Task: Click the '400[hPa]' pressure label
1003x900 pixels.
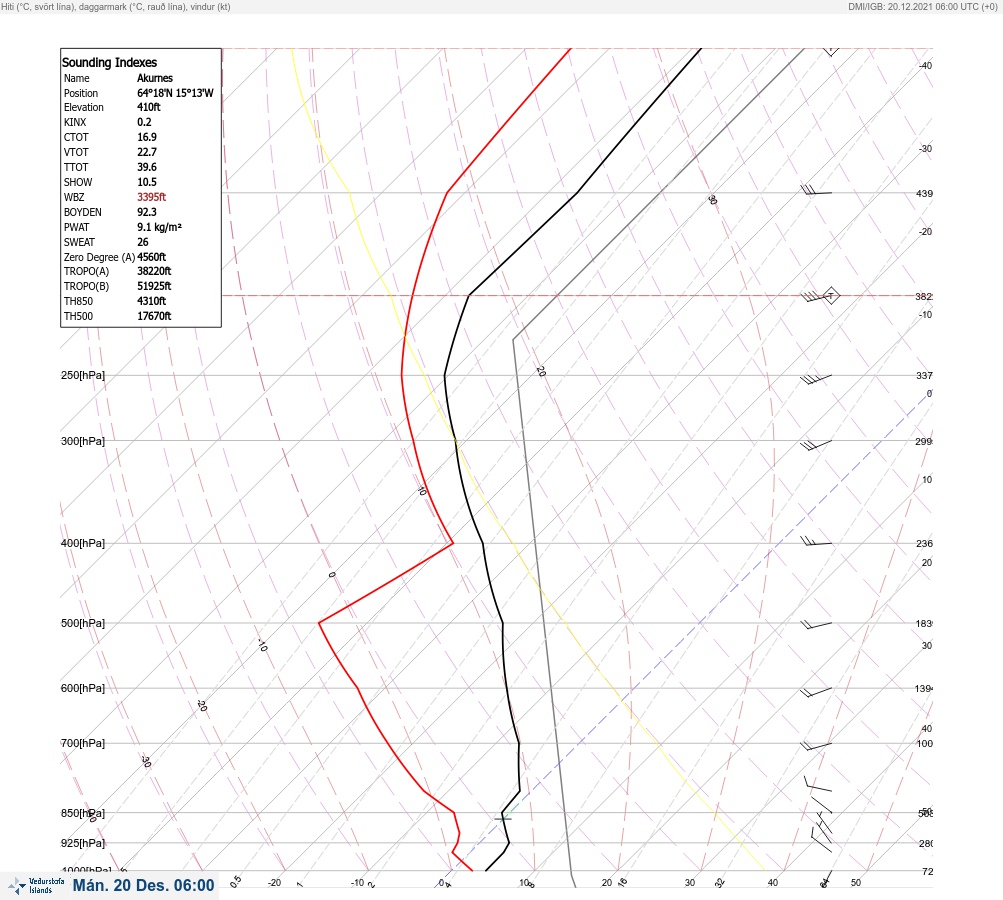Action: (x=83, y=543)
